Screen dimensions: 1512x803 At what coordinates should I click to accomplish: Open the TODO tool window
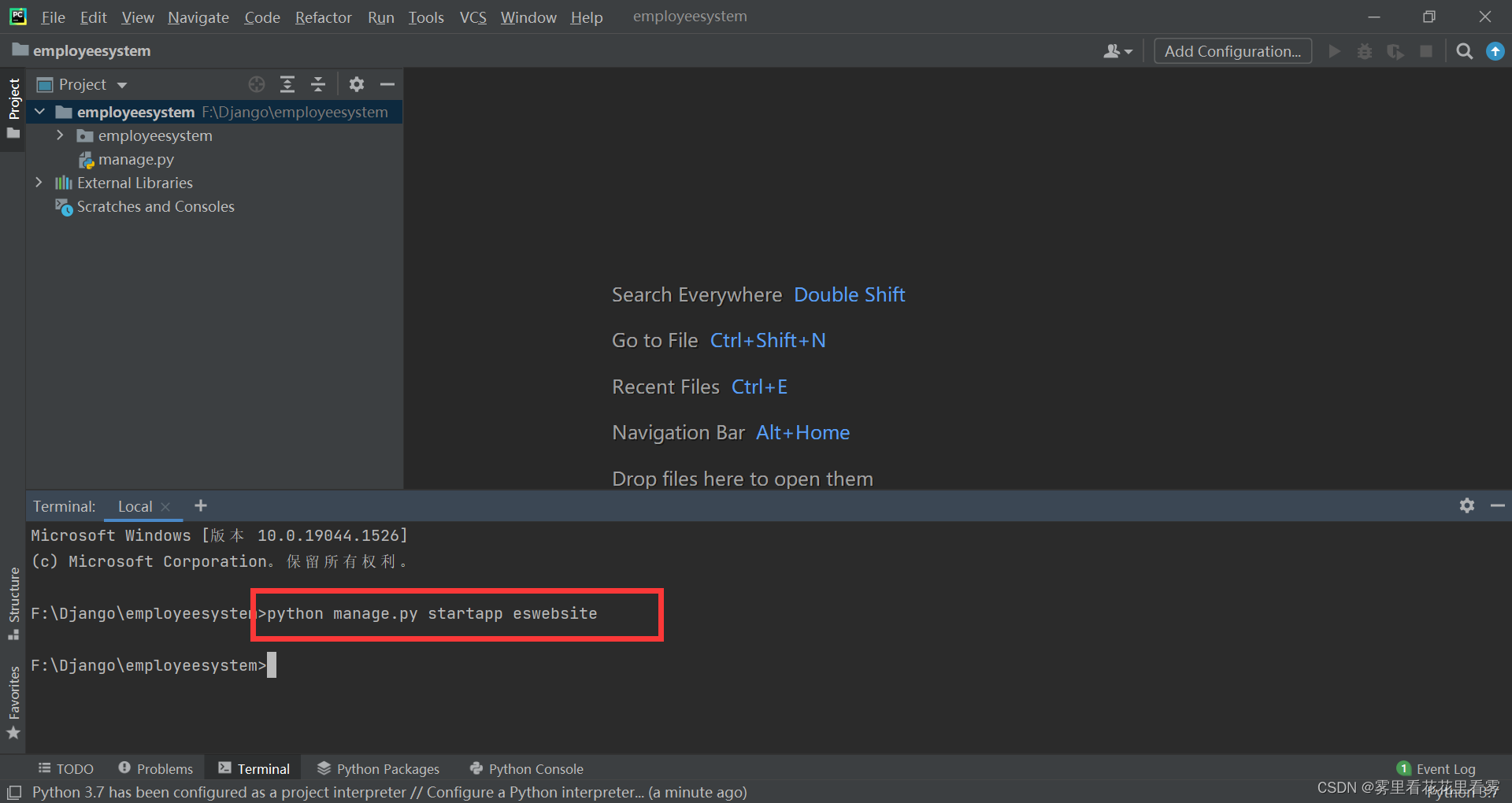tap(66, 768)
